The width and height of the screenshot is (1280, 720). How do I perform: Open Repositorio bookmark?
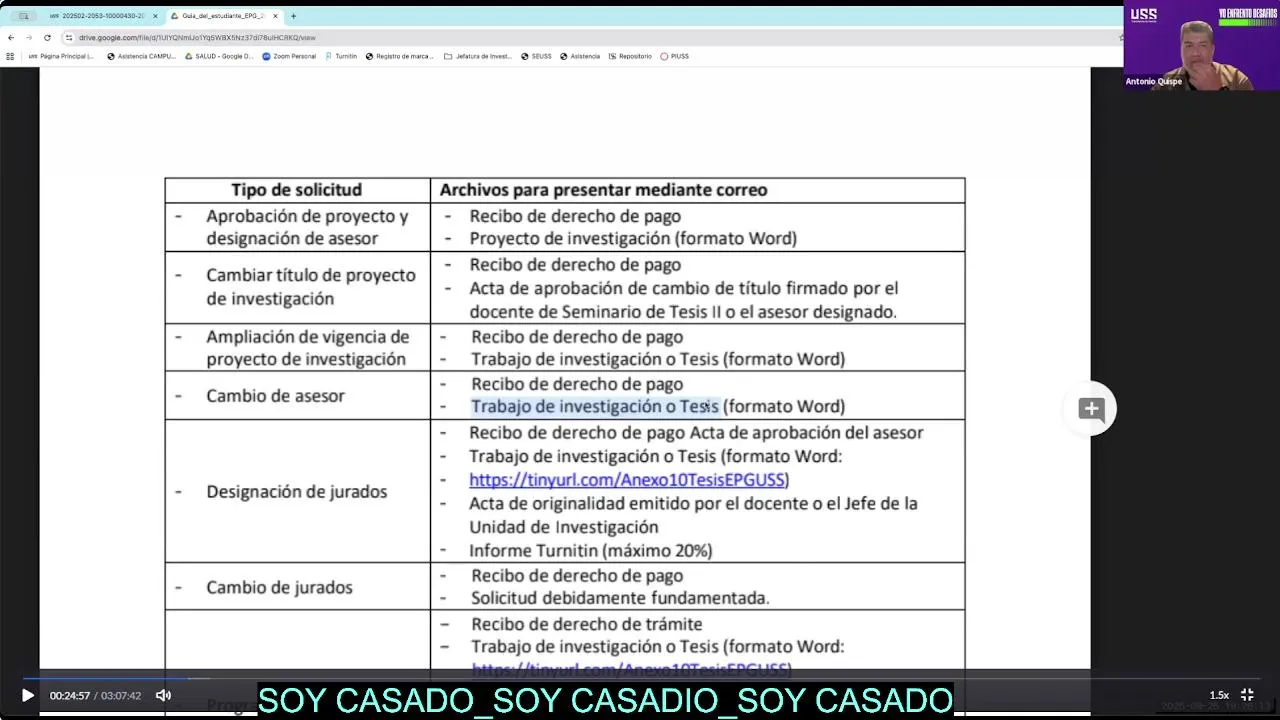click(630, 56)
